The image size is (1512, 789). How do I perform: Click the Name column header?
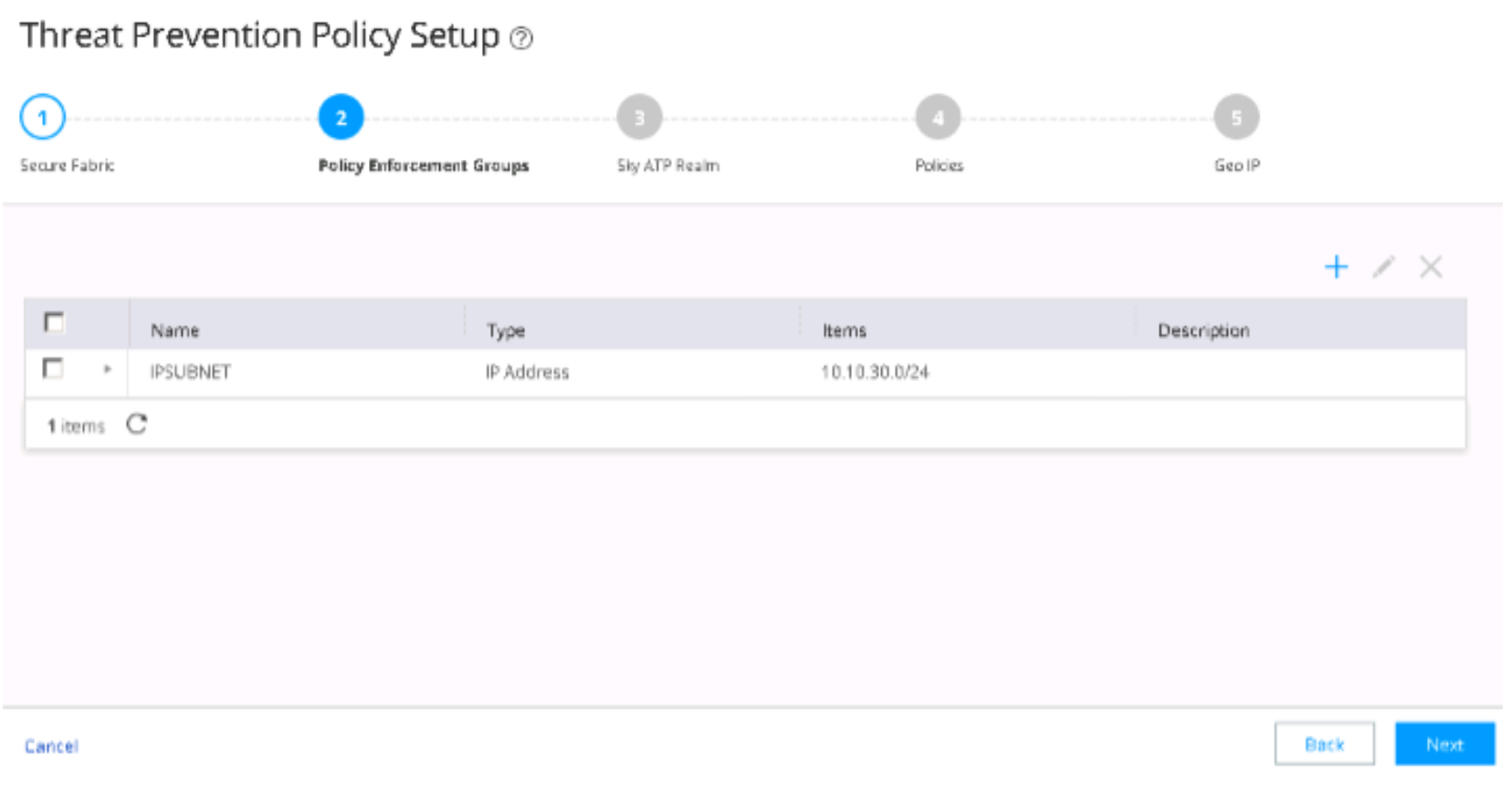174,331
